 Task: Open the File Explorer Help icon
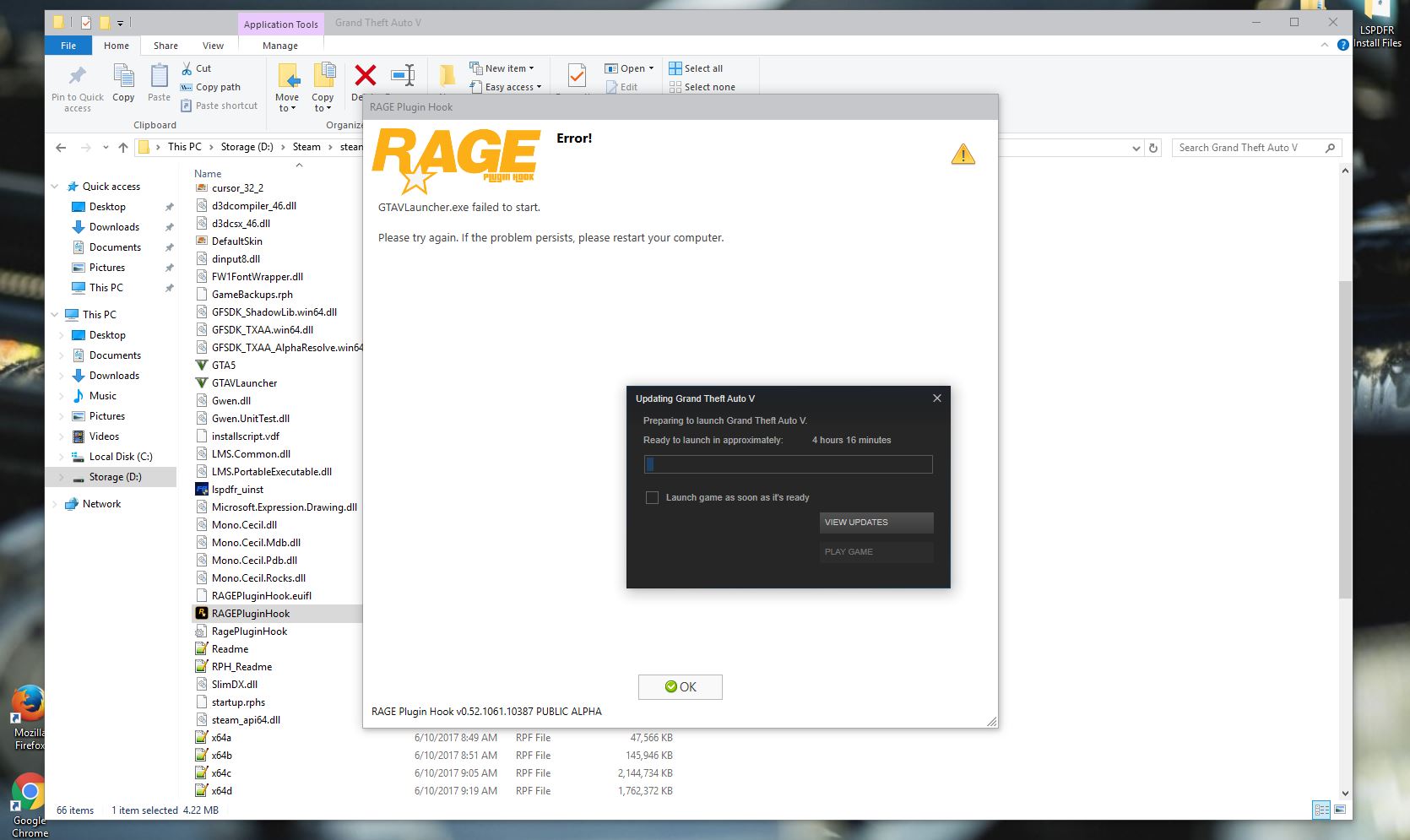coord(1342,46)
